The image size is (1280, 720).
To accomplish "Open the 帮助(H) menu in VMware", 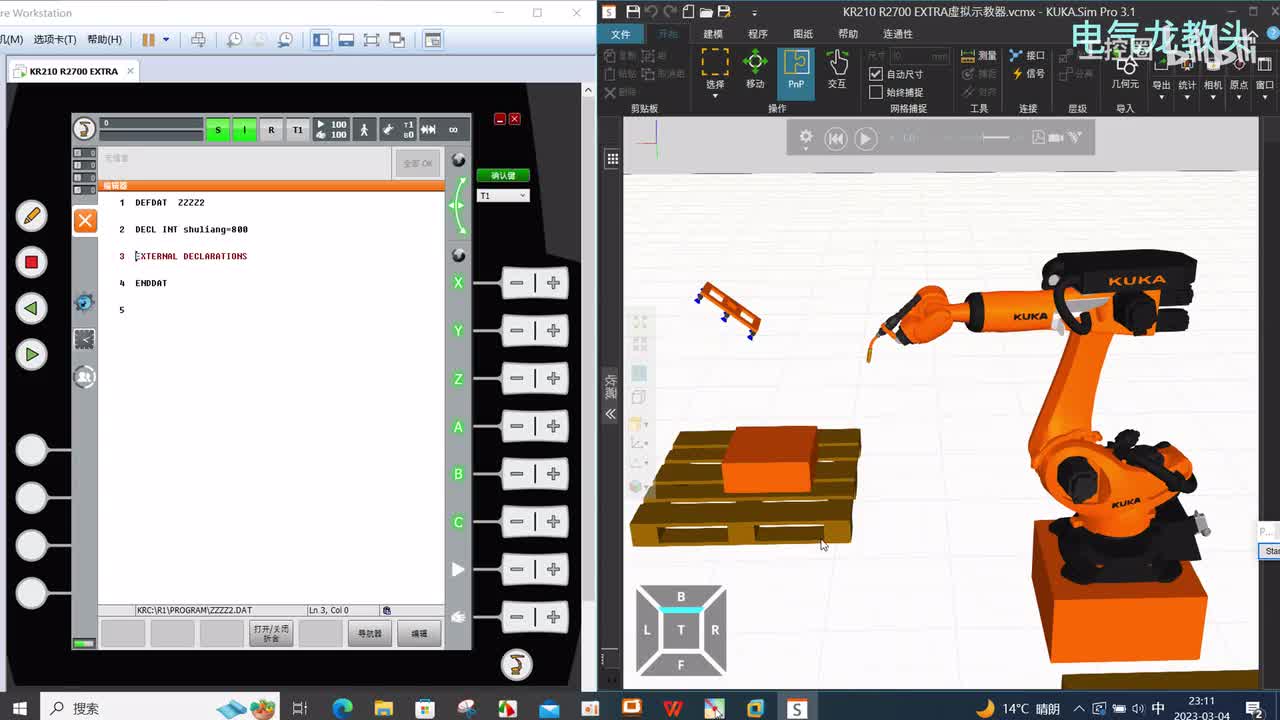I will (104, 40).
